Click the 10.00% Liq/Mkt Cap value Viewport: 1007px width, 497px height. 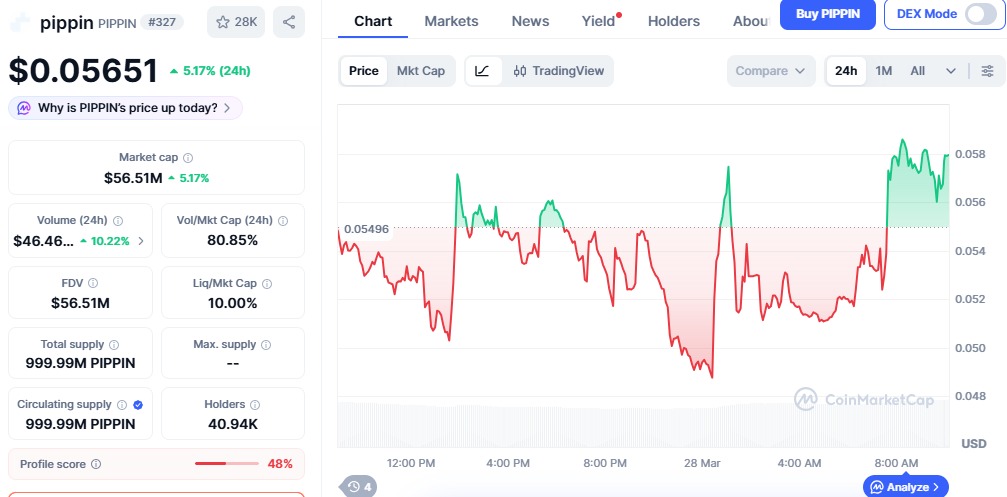tap(232, 303)
